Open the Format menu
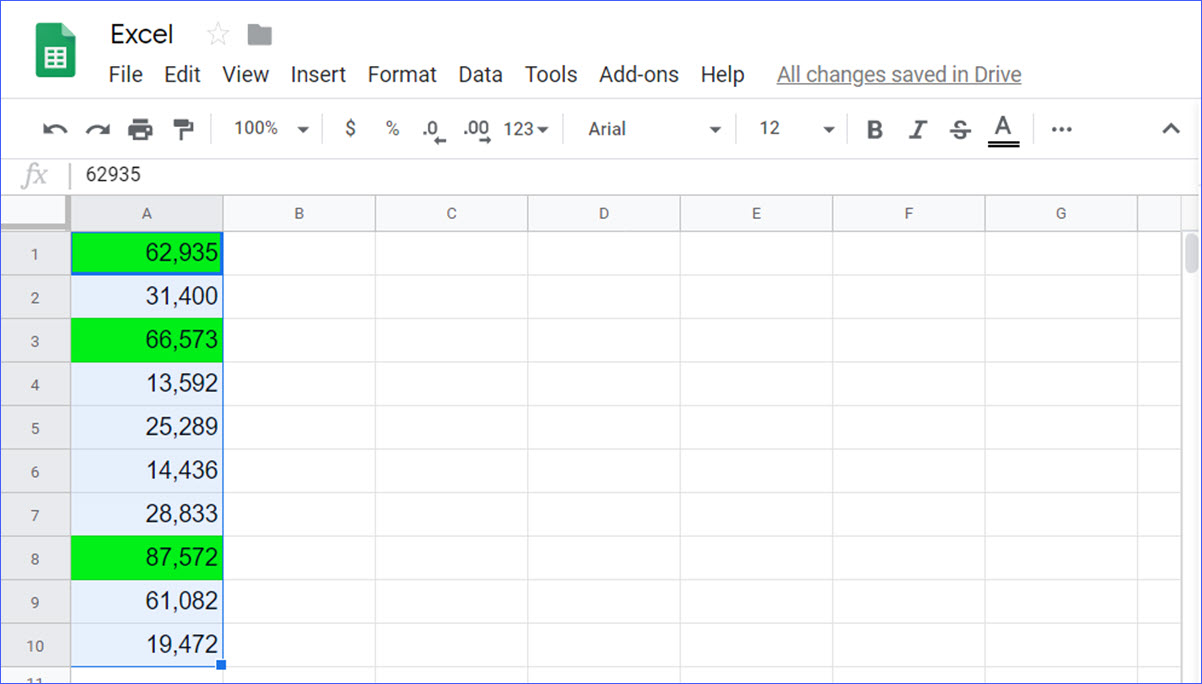1202x684 pixels. (x=402, y=74)
